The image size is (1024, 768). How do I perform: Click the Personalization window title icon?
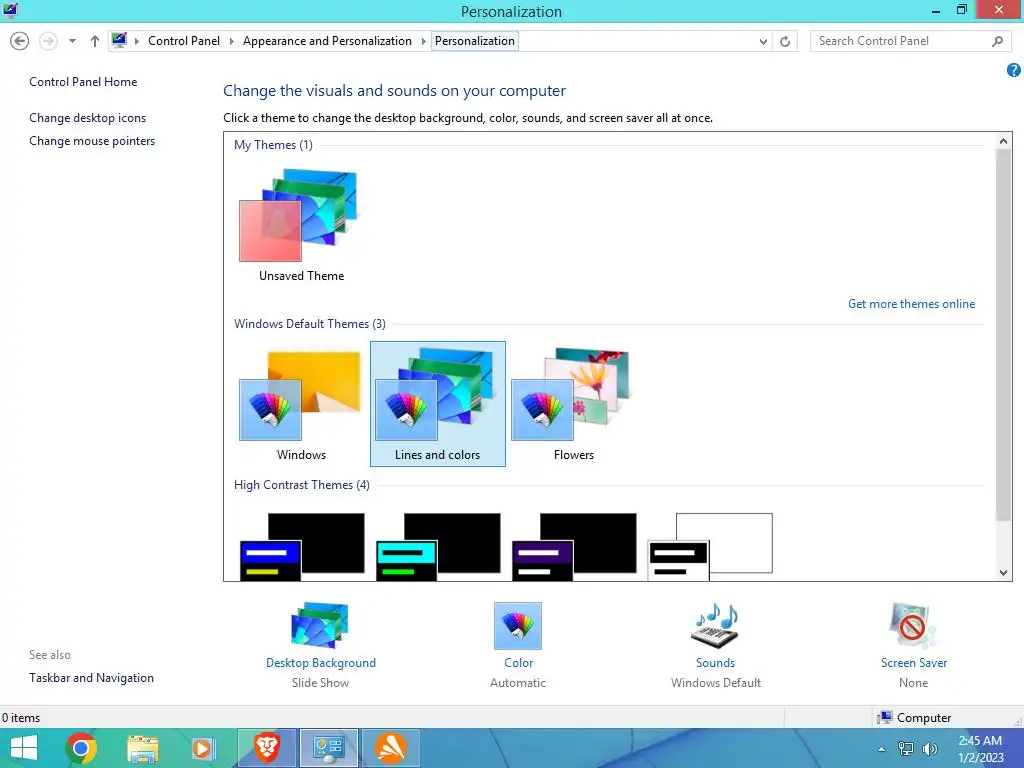click(10, 10)
